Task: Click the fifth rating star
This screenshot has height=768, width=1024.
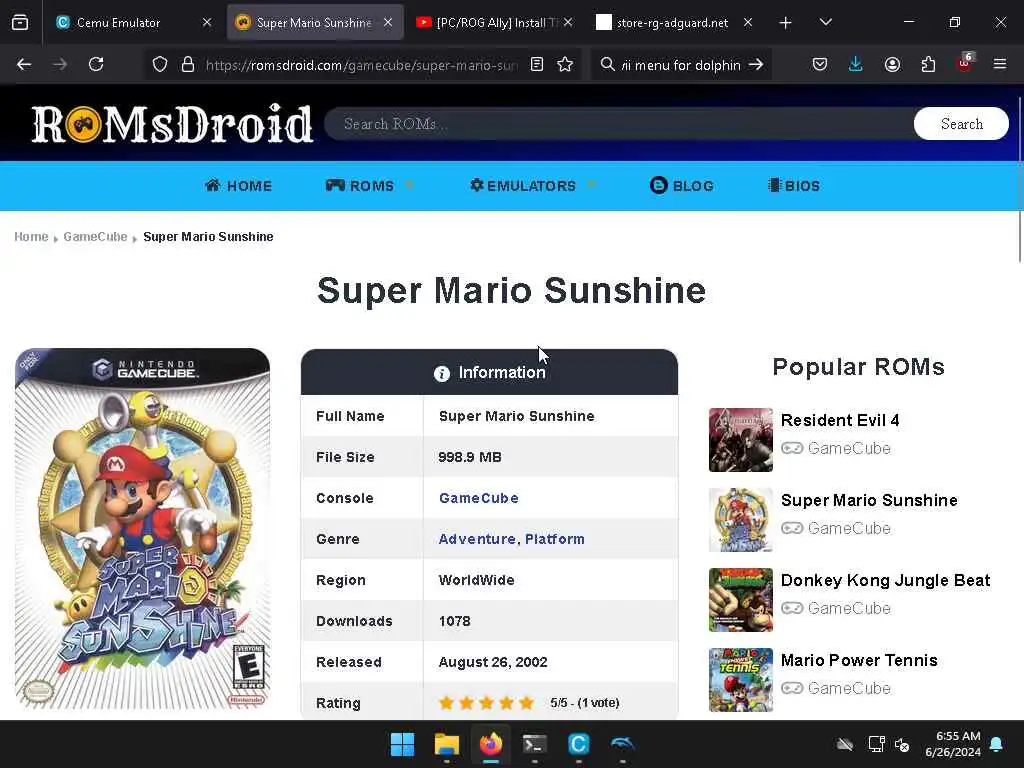Action: coord(526,703)
